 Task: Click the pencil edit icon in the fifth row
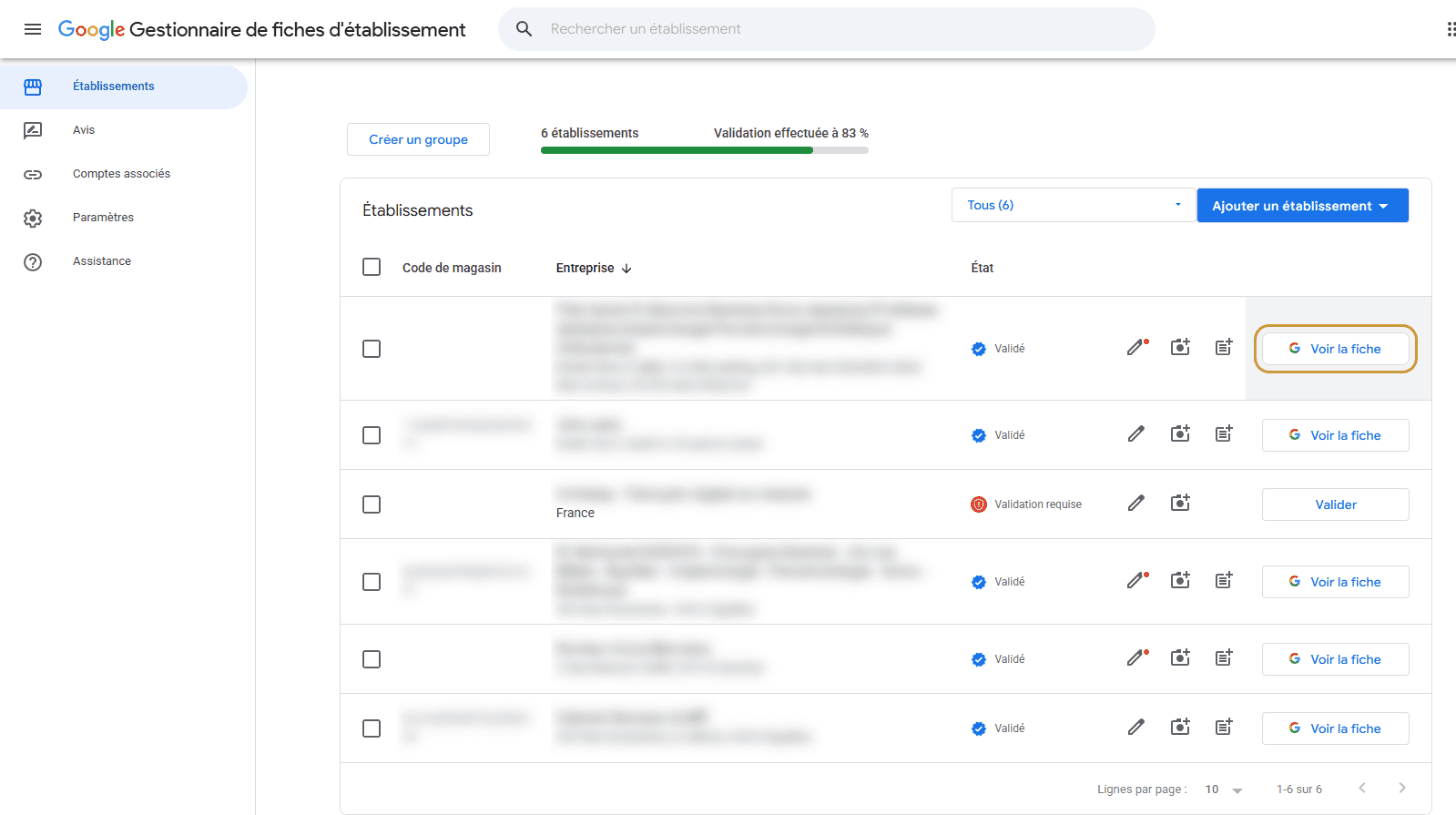1136,659
